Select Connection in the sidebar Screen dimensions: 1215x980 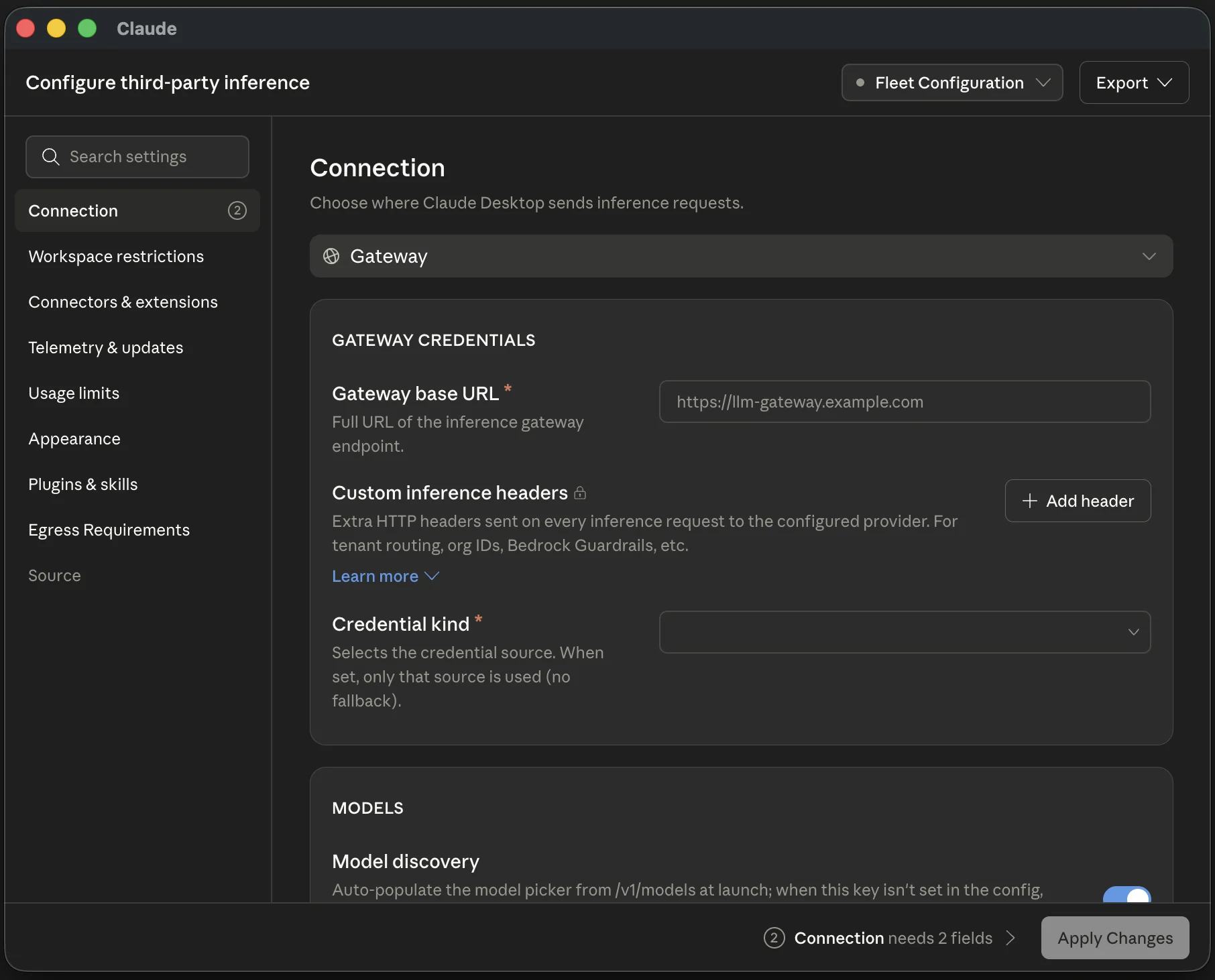tap(137, 210)
